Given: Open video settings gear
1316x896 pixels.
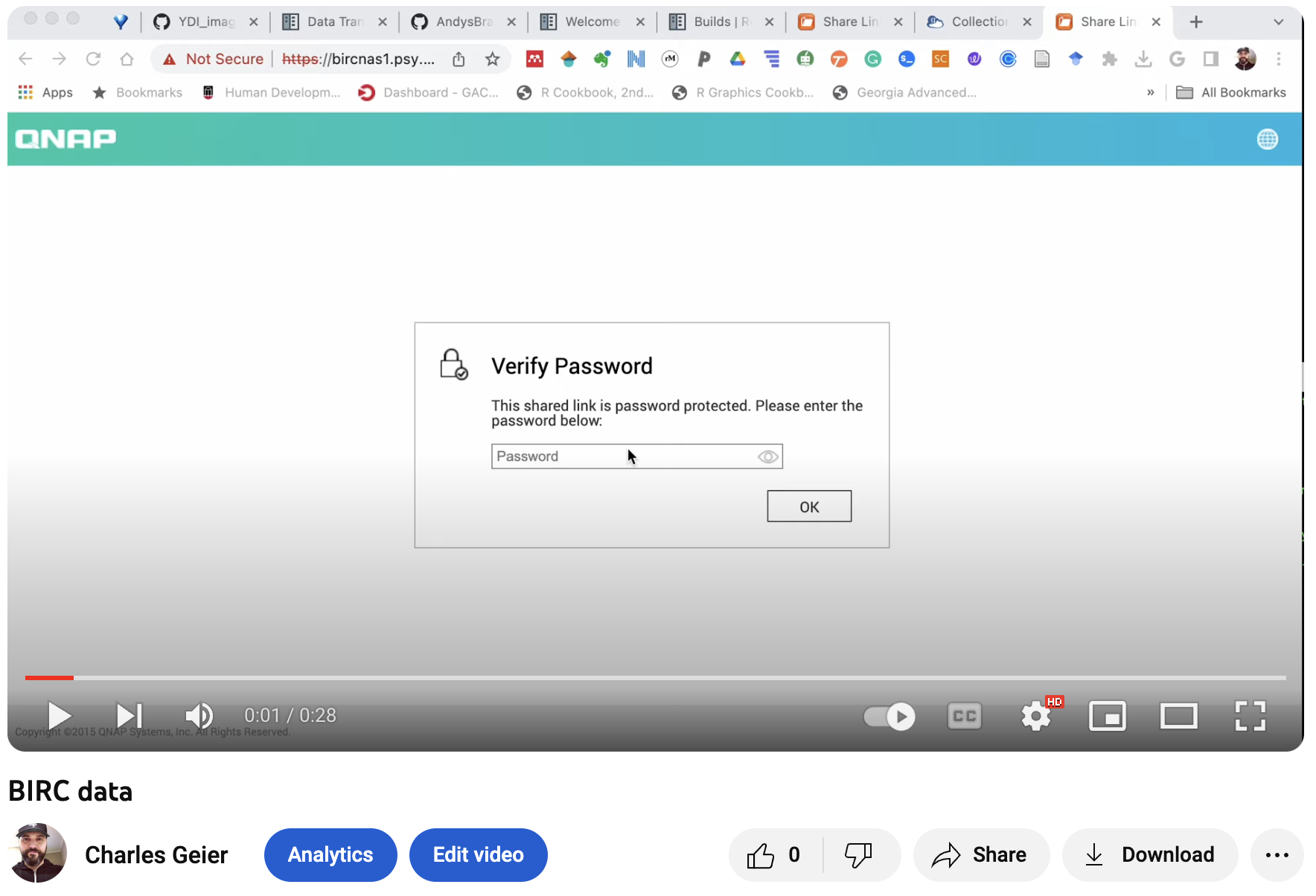Looking at the screenshot, I should click(1036, 716).
